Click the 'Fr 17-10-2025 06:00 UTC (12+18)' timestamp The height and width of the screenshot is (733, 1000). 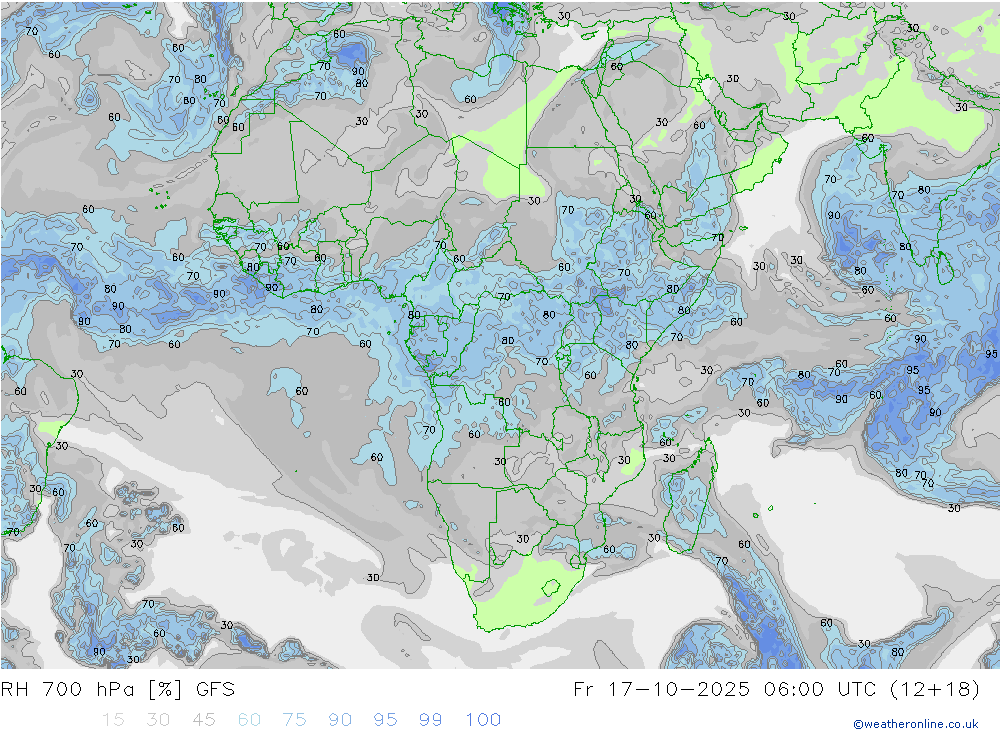tap(776, 690)
